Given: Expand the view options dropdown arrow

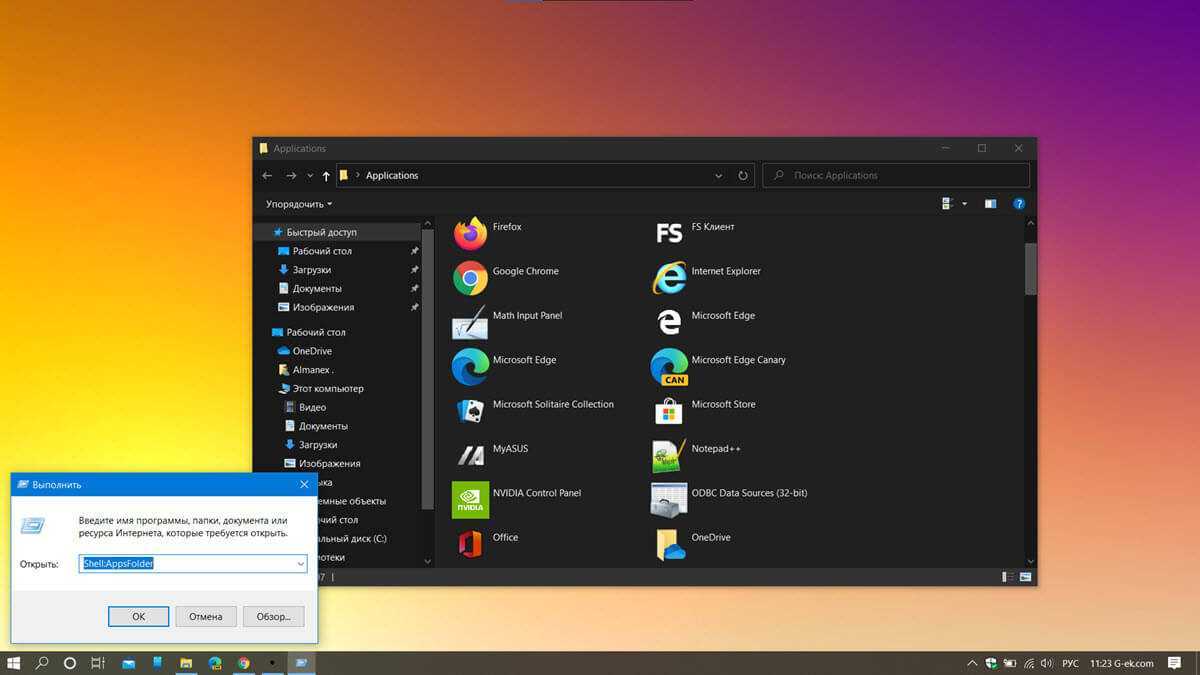Looking at the screenshot, I should tap(965, 204).
